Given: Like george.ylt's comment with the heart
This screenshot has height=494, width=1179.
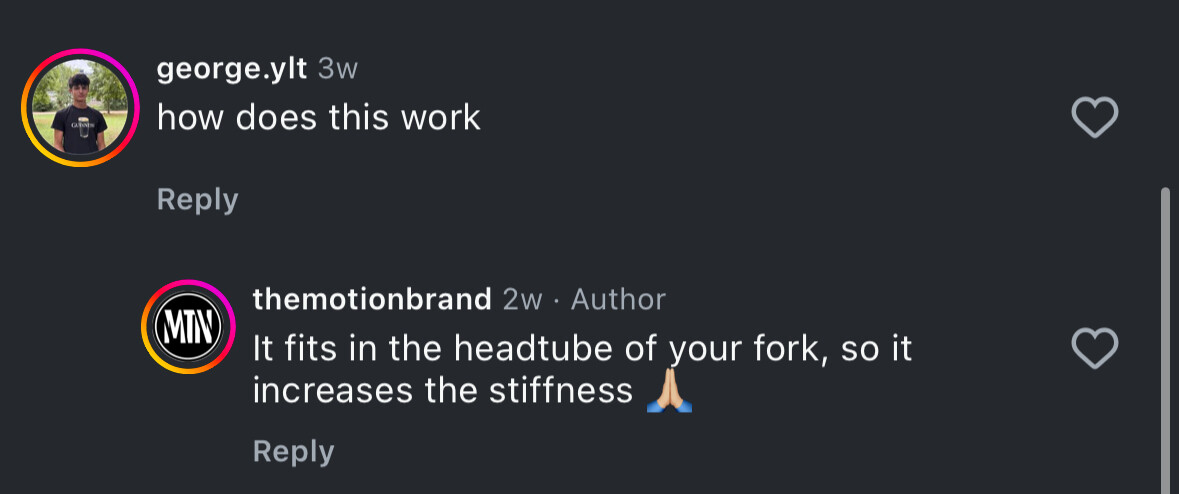Looking at the screenshot, I should [x=1094, y=118].
